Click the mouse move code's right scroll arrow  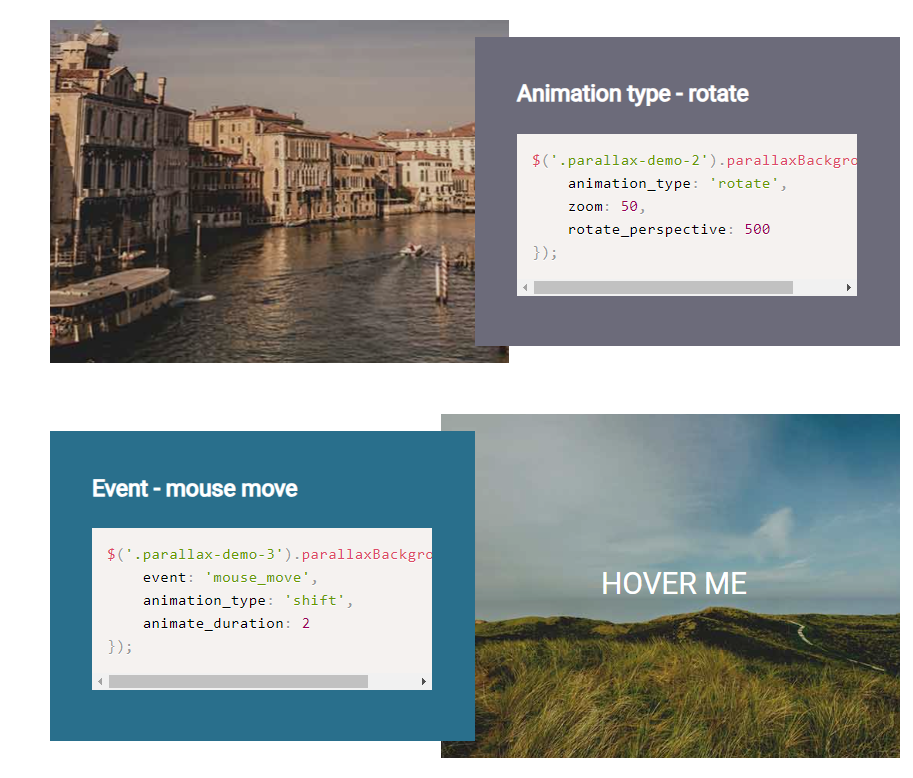(424, 681)
